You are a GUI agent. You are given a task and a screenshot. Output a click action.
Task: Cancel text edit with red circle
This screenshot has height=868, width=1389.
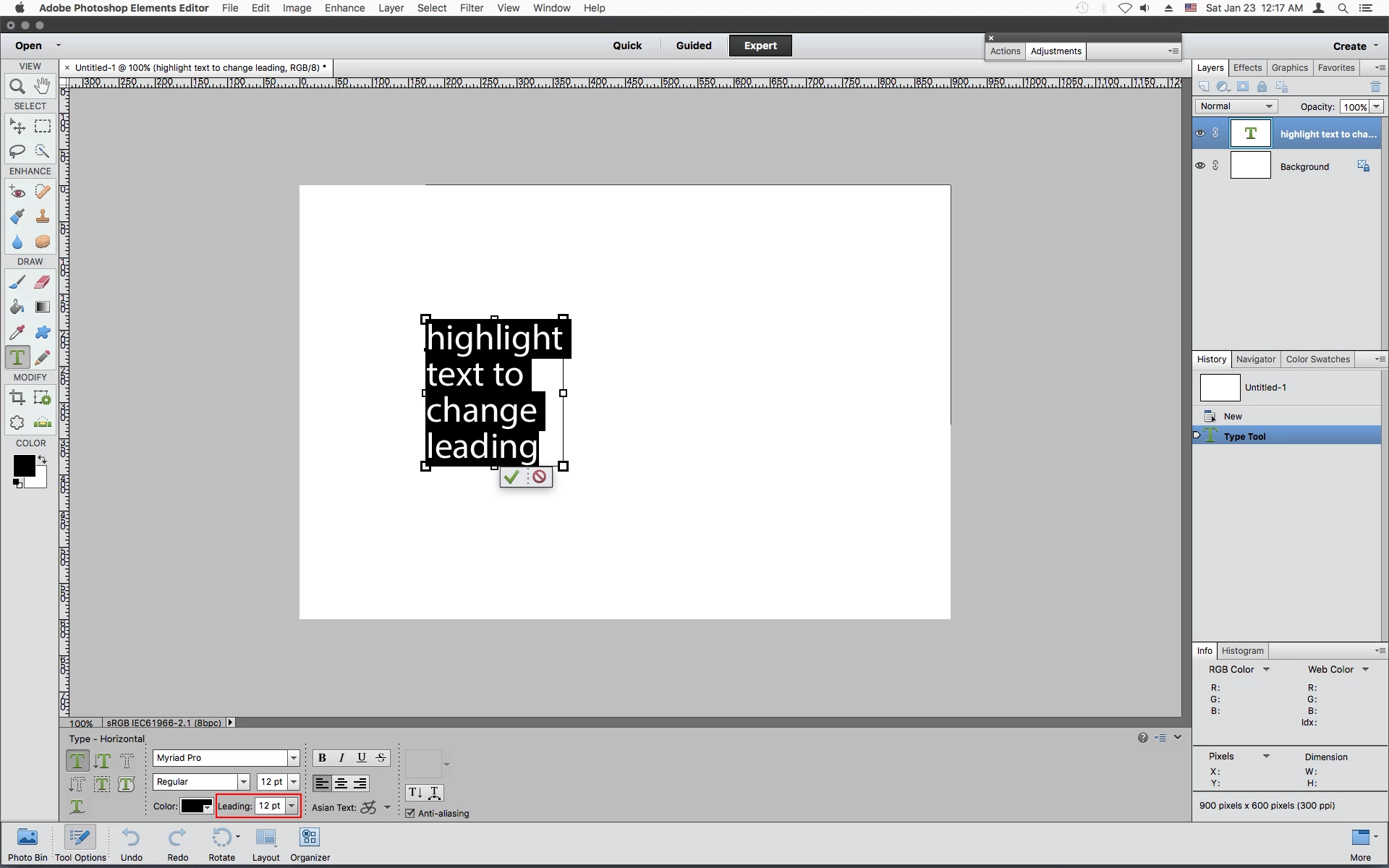click(539, 477)
